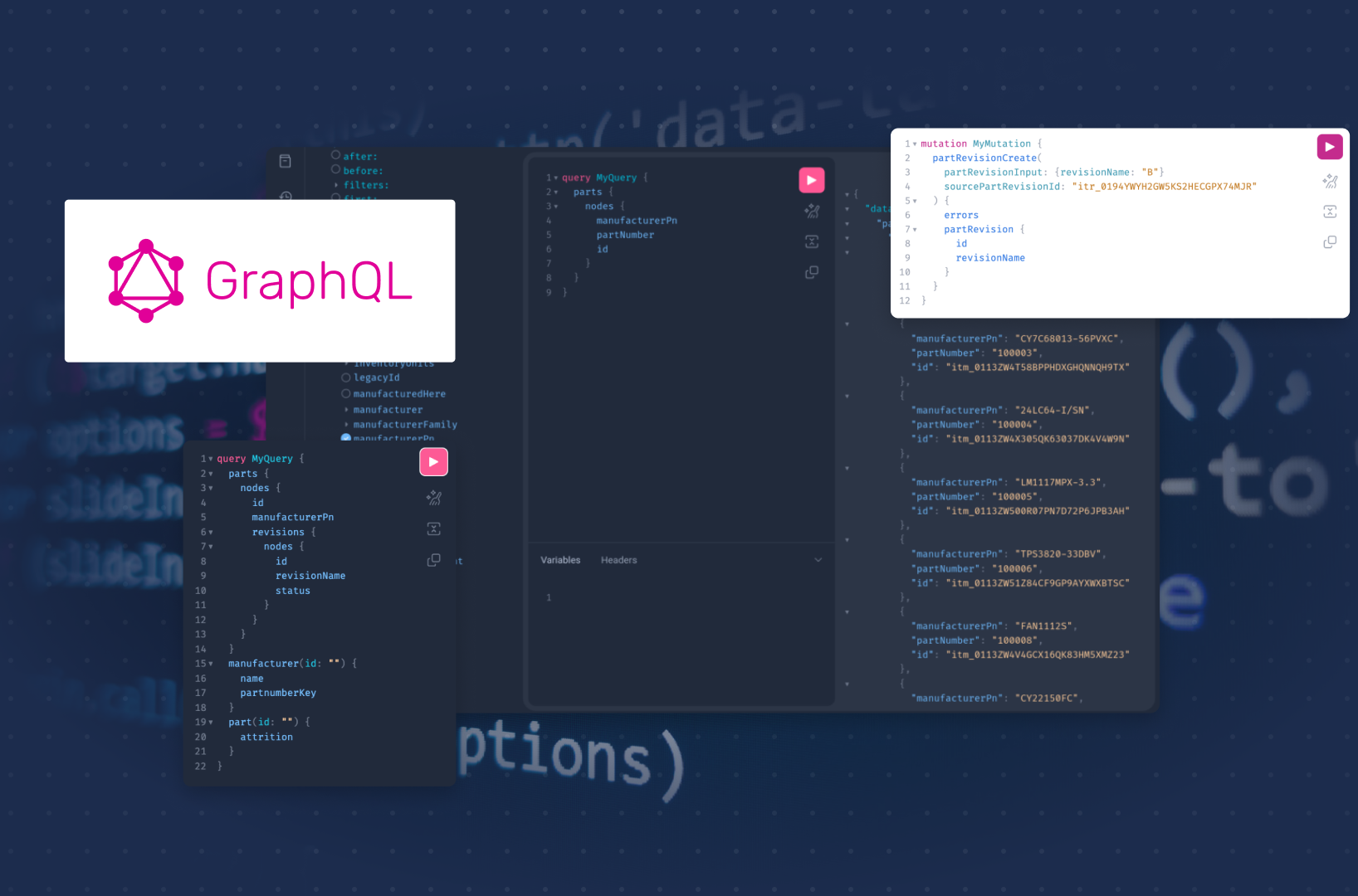The height and width of the screenshot is (896, 1358).
Task: Fold line 1 'query MyQuery' in the center editor
Action: [x=556, y=178]
